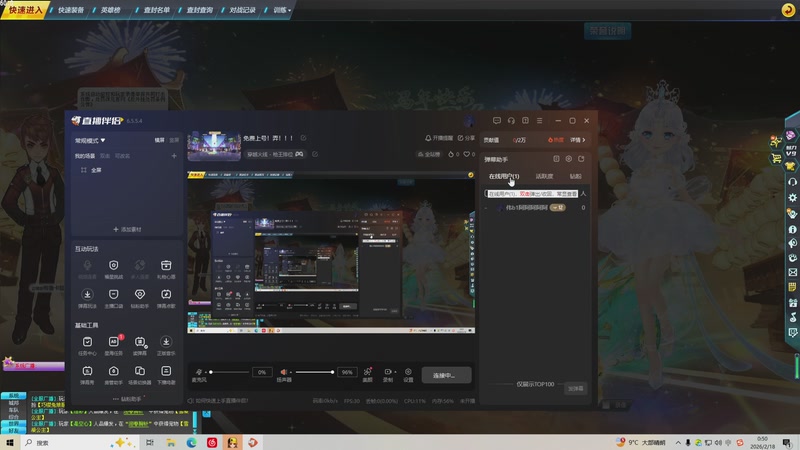Image resolution: width=800 pixels, height=450 pixels.
Task: Open 下播电影 icon in basic tools
Action: pyautogui.click(x=166, y=374)
